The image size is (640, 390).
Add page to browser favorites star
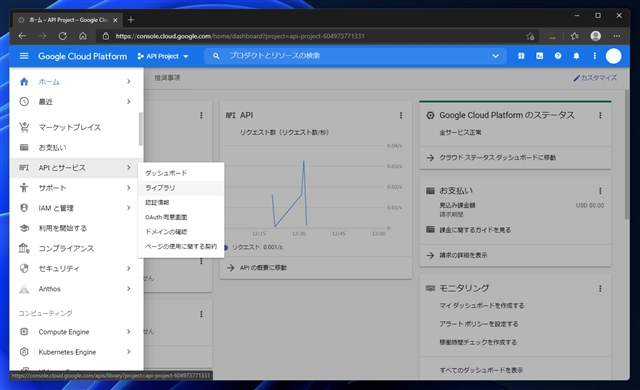pos(530,36)
